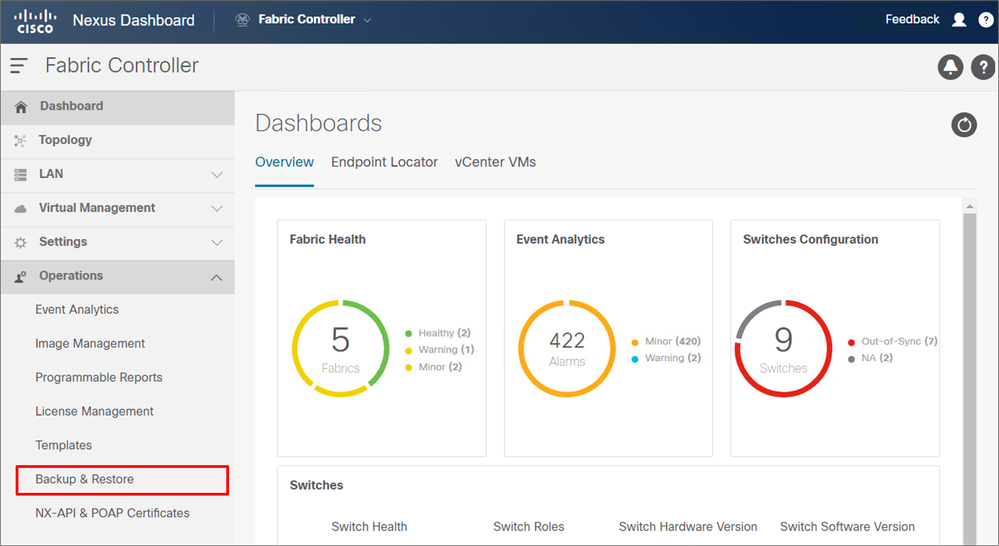Open the user profile icon

coord(959,20)
